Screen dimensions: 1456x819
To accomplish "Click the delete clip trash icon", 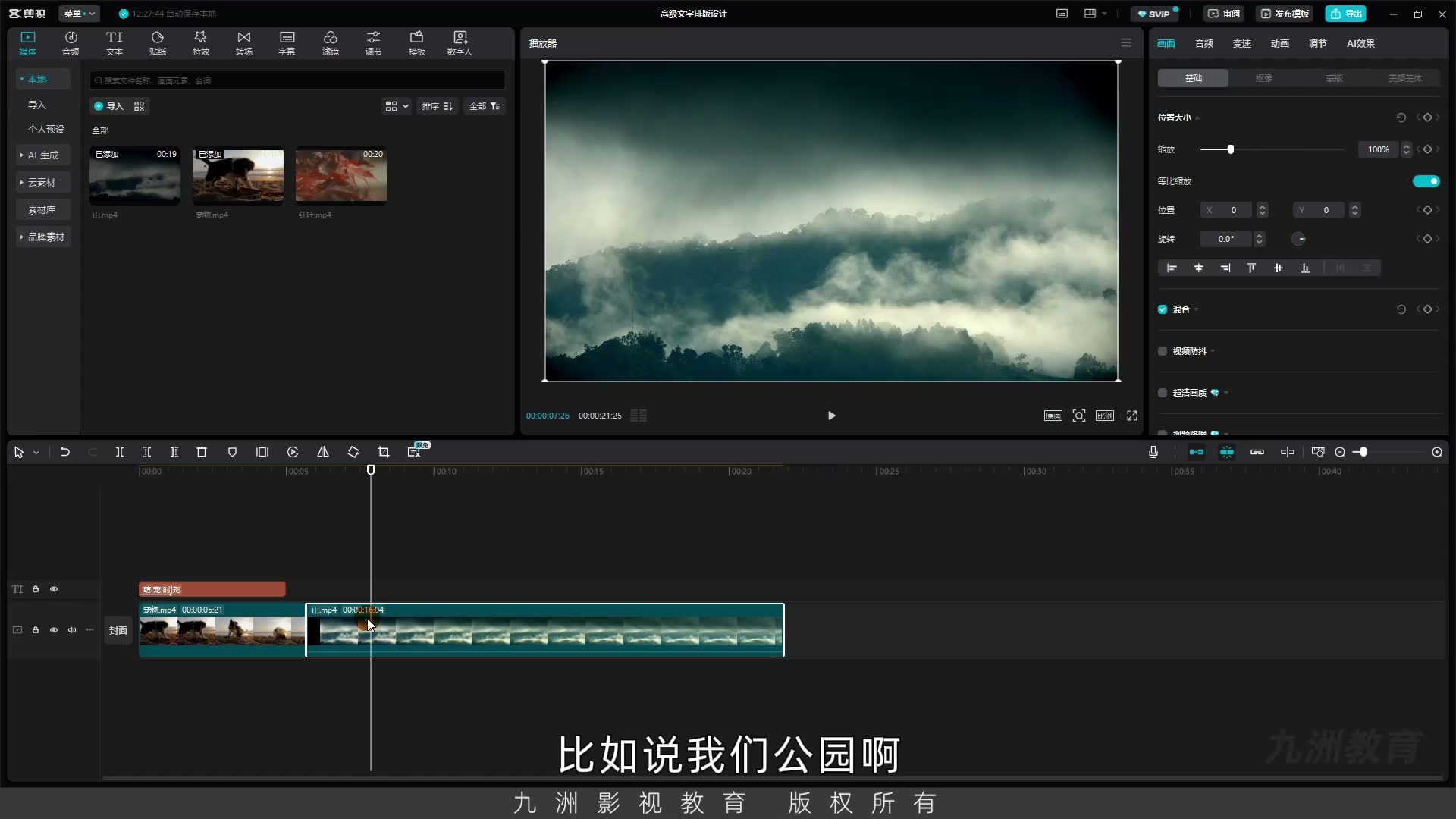I will point(202,452).
